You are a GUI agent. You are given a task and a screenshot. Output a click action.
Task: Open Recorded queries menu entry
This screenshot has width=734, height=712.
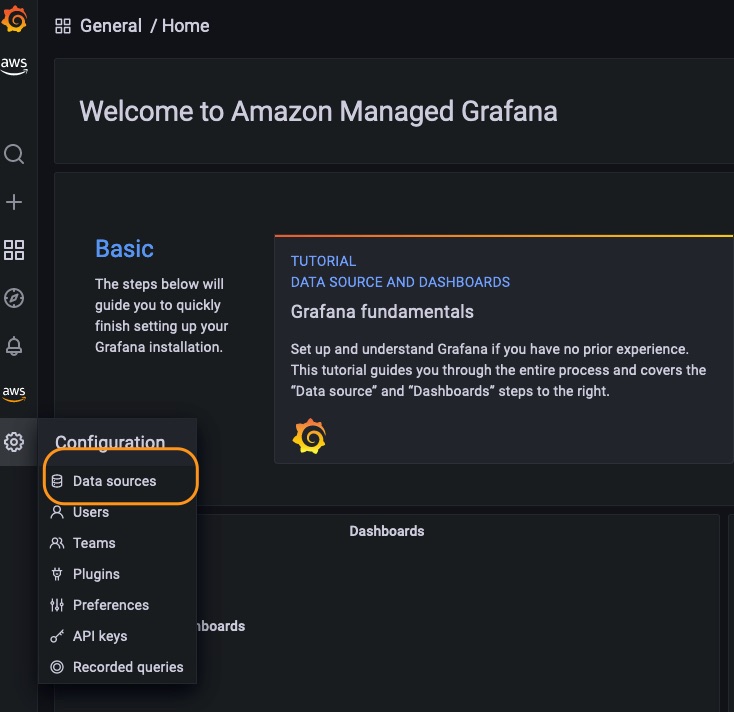point(117,667)
